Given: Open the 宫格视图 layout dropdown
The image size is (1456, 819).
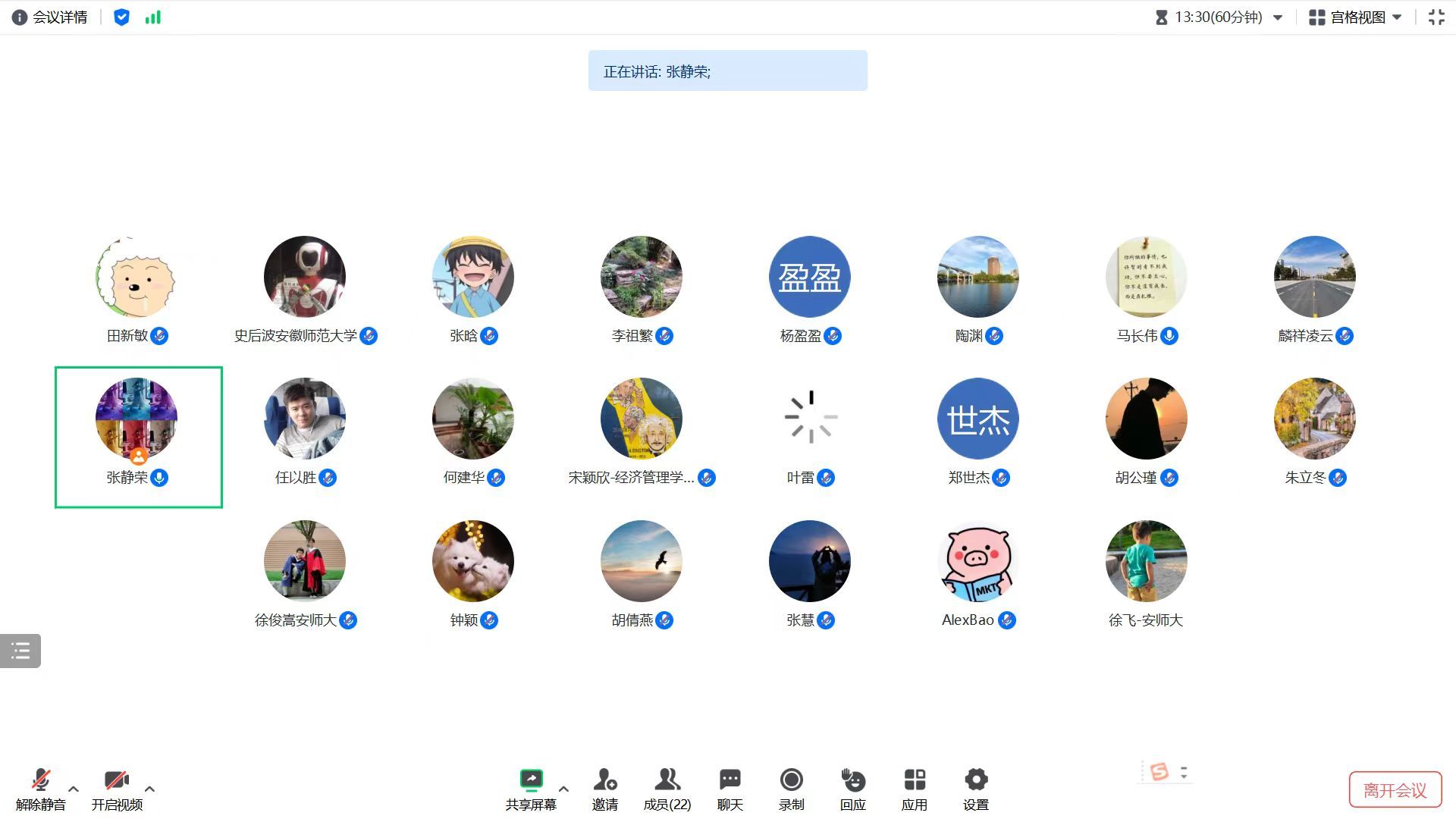Looking at the screenshot, I should click(x=1356, y=17).
